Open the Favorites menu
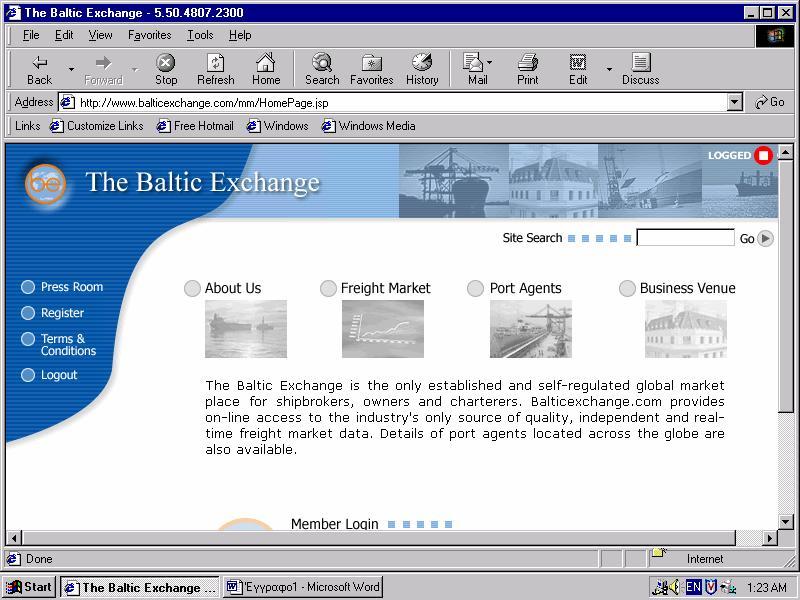Image resolution: width=800 pixels, height=600 pixels. tap(149, 35)
